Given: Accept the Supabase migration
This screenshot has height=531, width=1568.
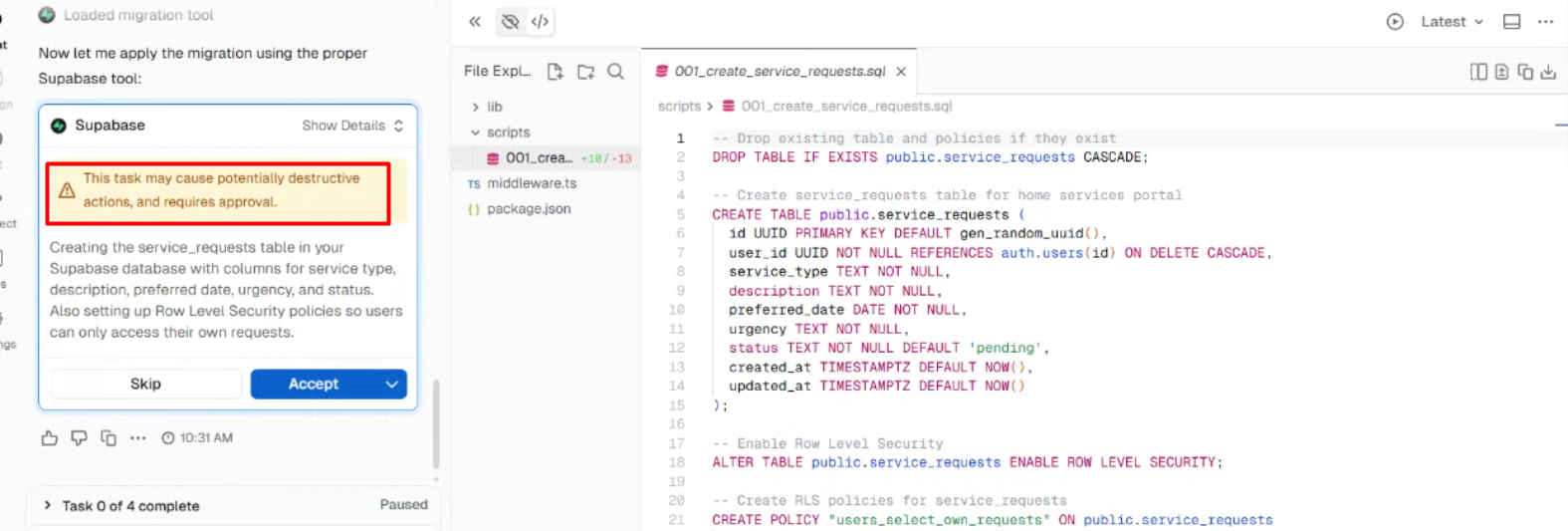Looking at the screenshot, I should click(x=314, y=384).
